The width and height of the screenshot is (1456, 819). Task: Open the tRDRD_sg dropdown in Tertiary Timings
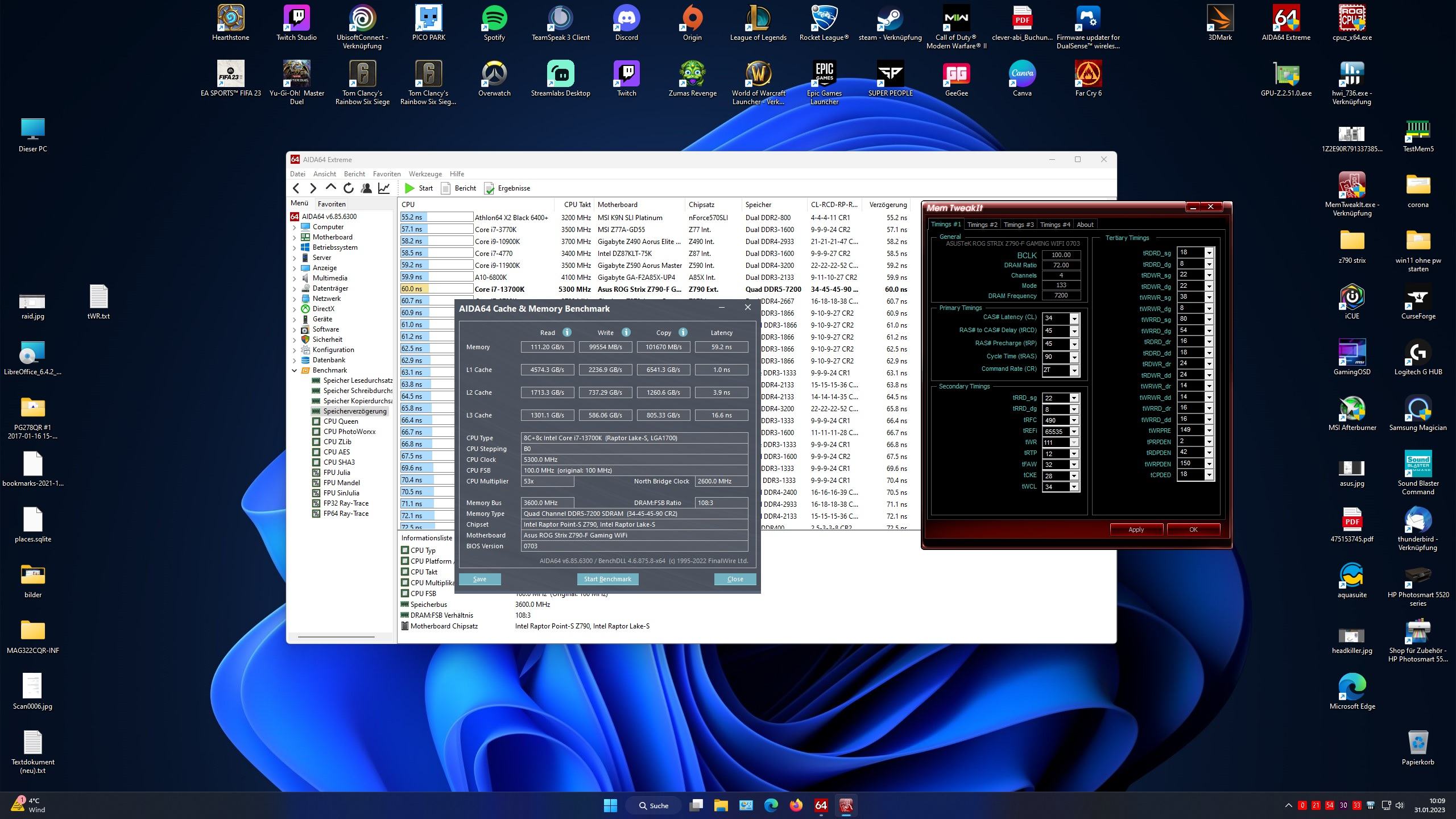pos(1209,253)
